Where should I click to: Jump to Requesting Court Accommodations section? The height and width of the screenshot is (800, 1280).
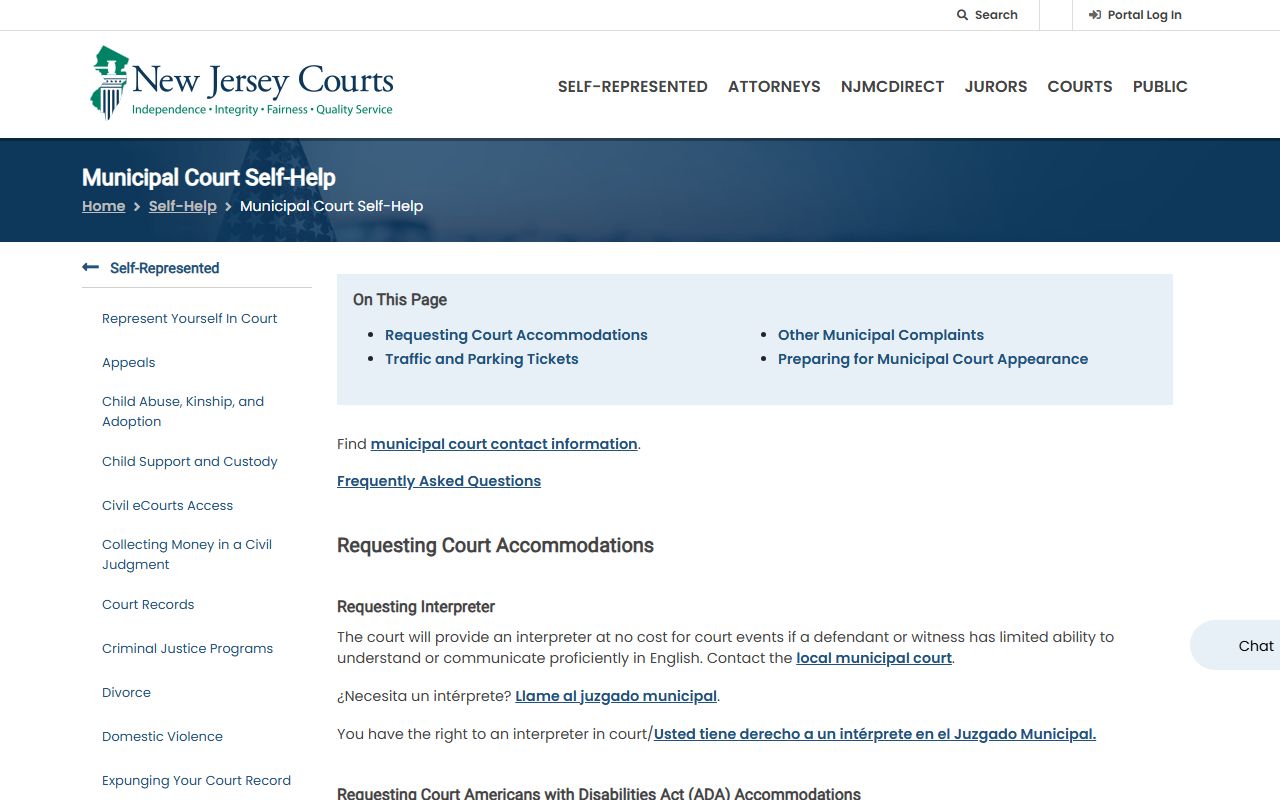pyautogui.click(x=516, y=335)
